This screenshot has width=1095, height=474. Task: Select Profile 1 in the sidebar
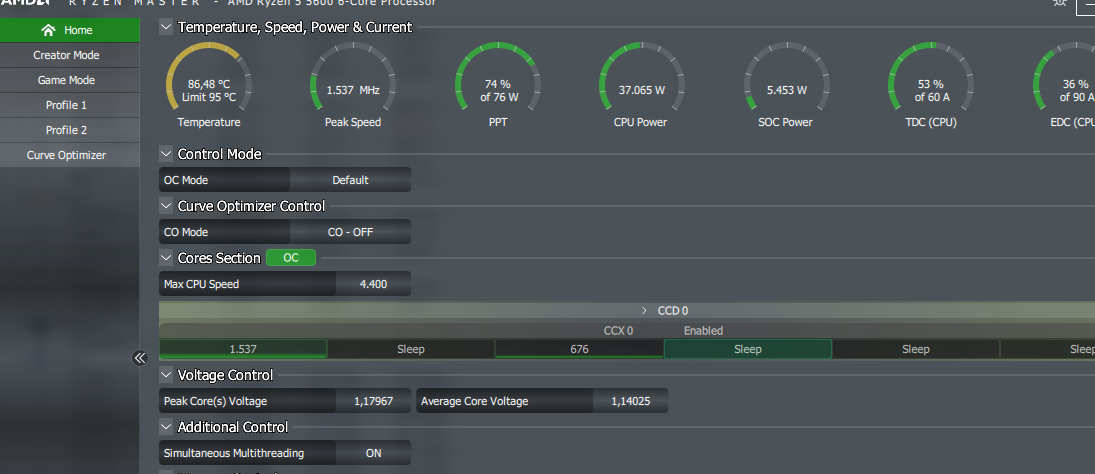[x=66, y=105]
